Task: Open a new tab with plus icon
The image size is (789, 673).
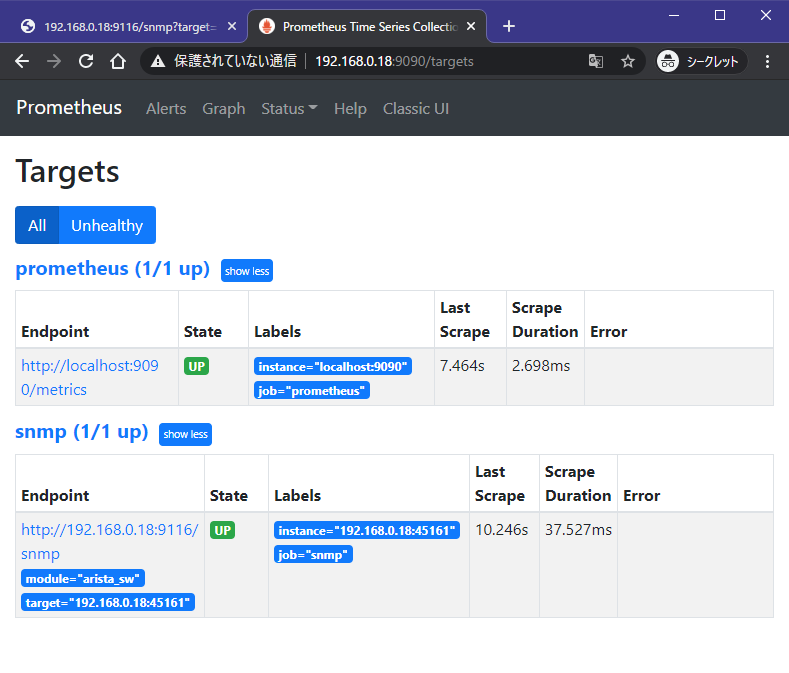Action: (x=509, y=26)
